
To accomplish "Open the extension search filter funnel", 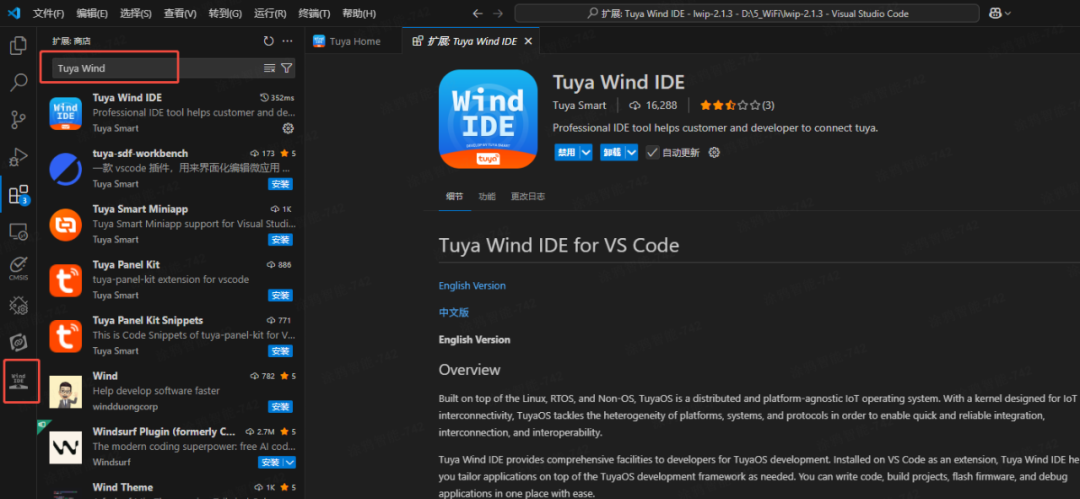I will (287, 68).
